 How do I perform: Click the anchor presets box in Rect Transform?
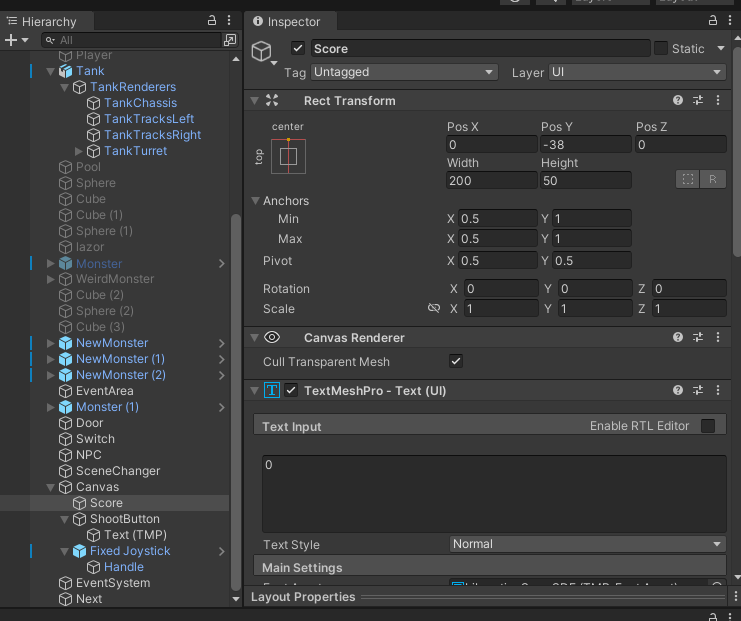coord(288,156)
